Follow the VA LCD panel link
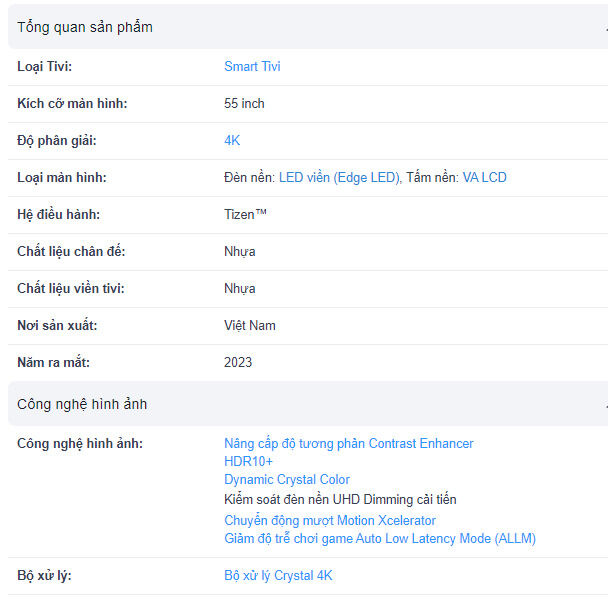This screenshot has width=608, height=600. coord(484,178)
